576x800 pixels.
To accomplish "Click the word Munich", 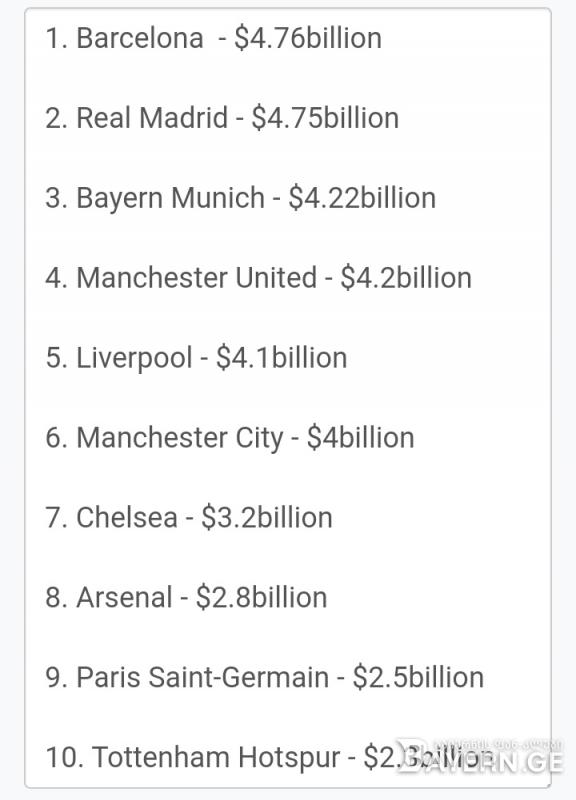I will point(218,198).
